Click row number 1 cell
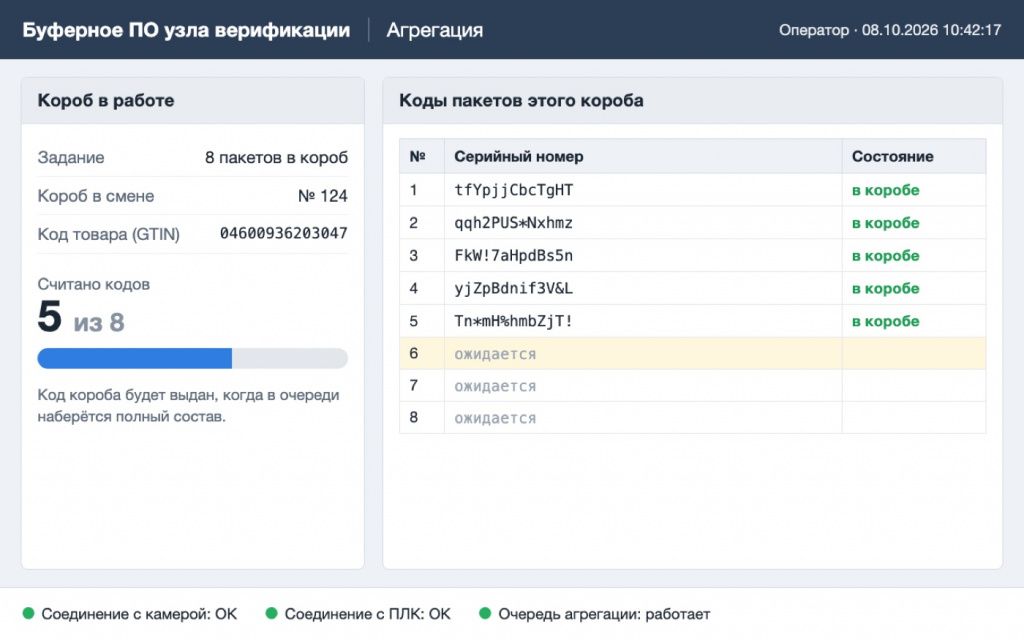 coord(422,190)
